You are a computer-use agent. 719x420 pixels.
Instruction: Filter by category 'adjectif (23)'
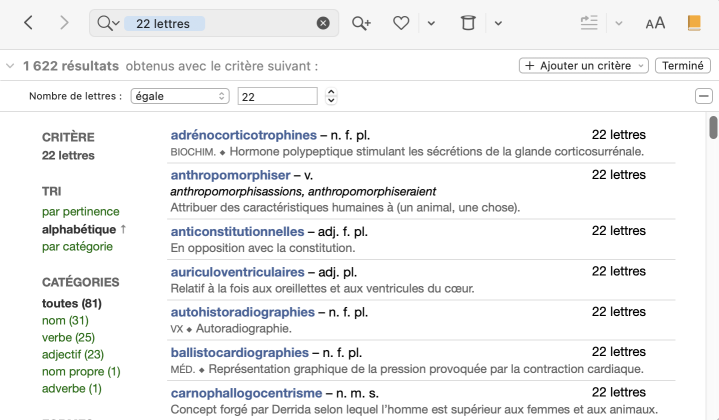(x=73, y=354)
